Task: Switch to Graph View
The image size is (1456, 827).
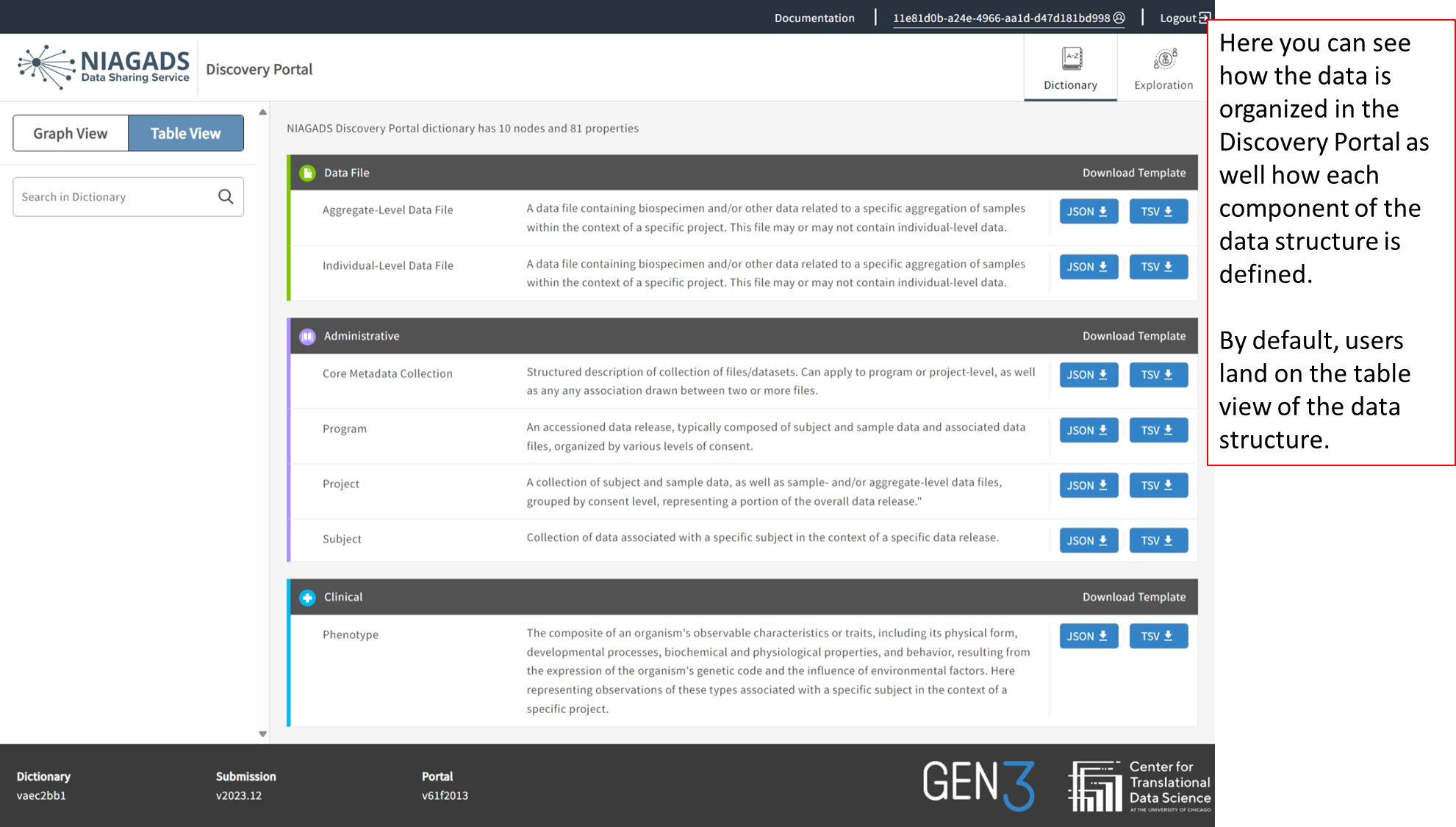Action: 71,133
